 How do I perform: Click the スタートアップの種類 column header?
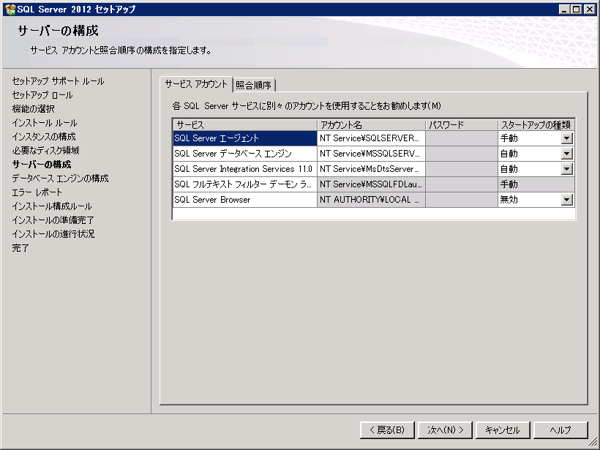point(536,125)
